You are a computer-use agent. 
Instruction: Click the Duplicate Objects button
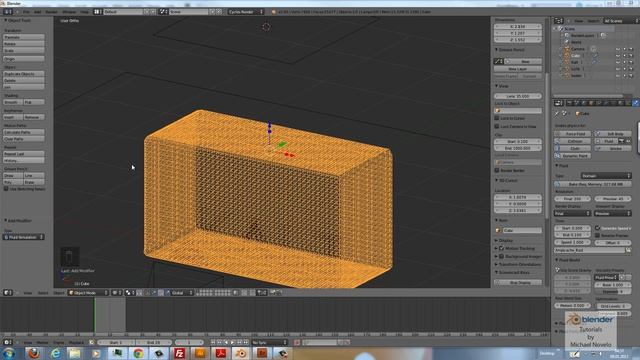pos(24,74)
